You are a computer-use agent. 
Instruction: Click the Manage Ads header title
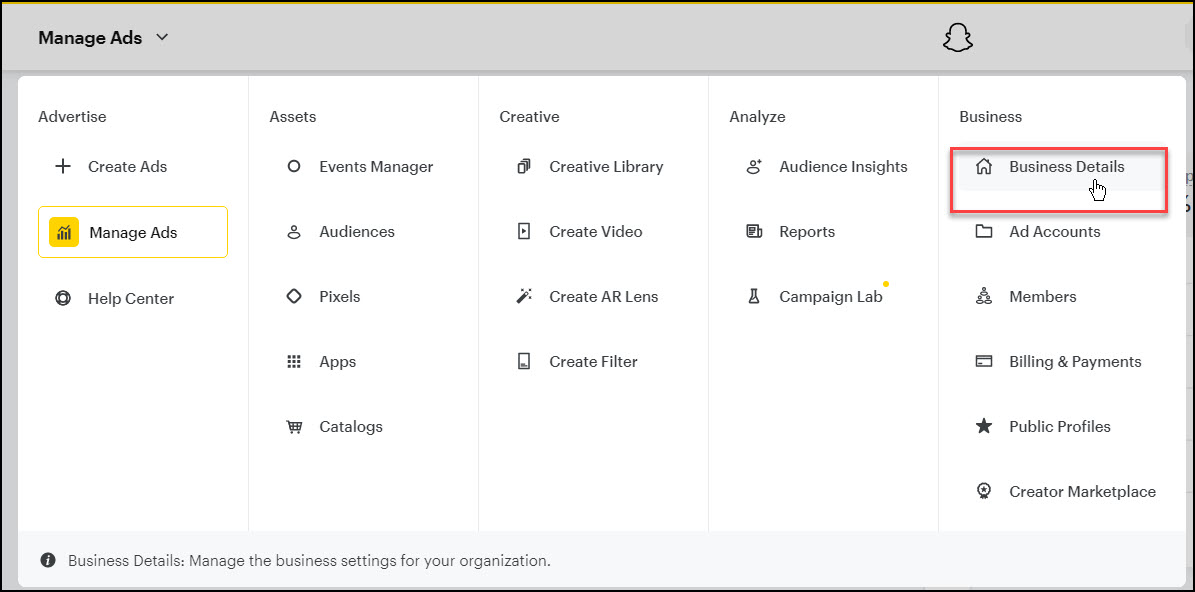point(90,38)
